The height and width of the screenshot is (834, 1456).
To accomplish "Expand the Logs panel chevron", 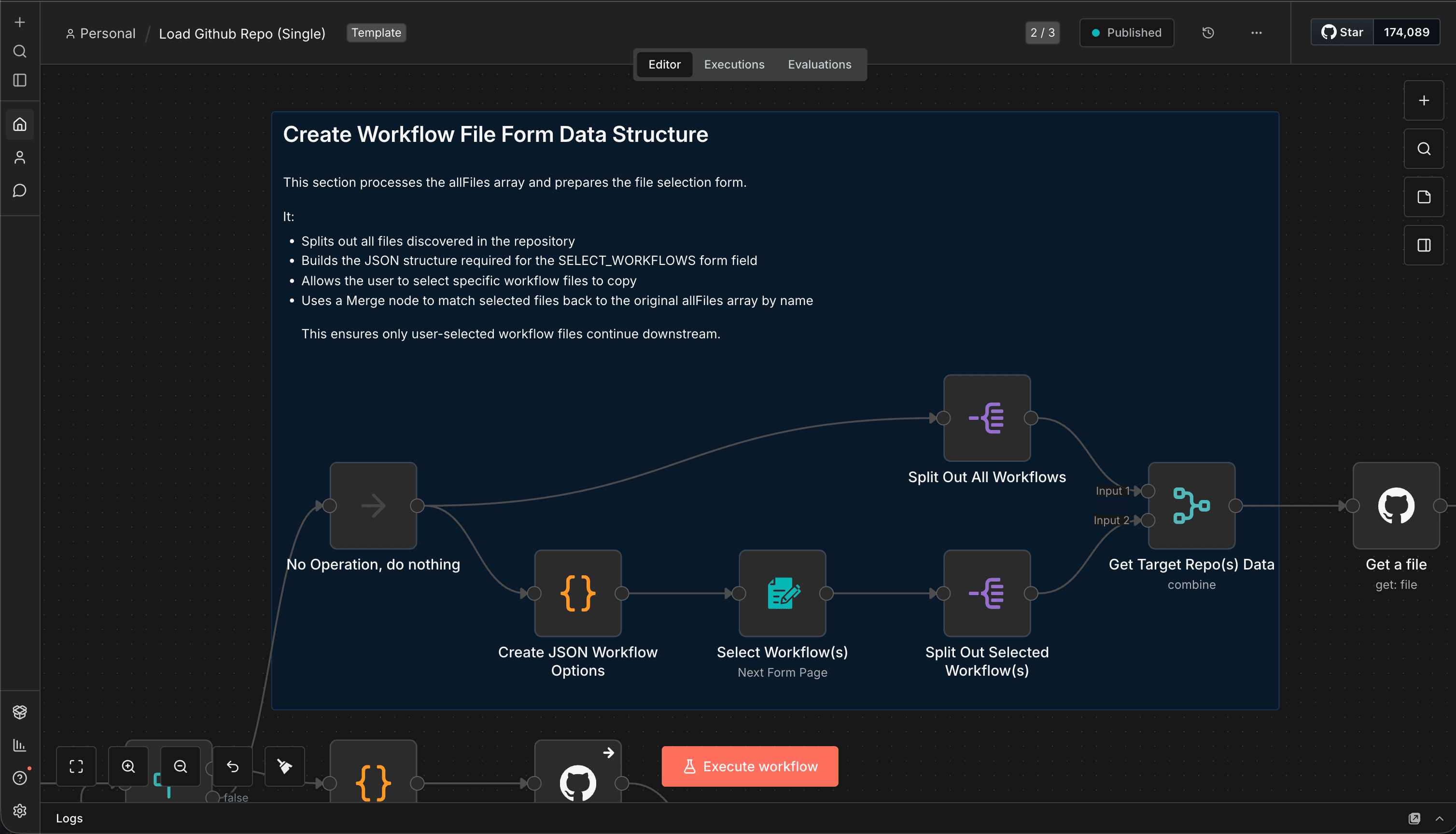I will (x=1440, y=818).
